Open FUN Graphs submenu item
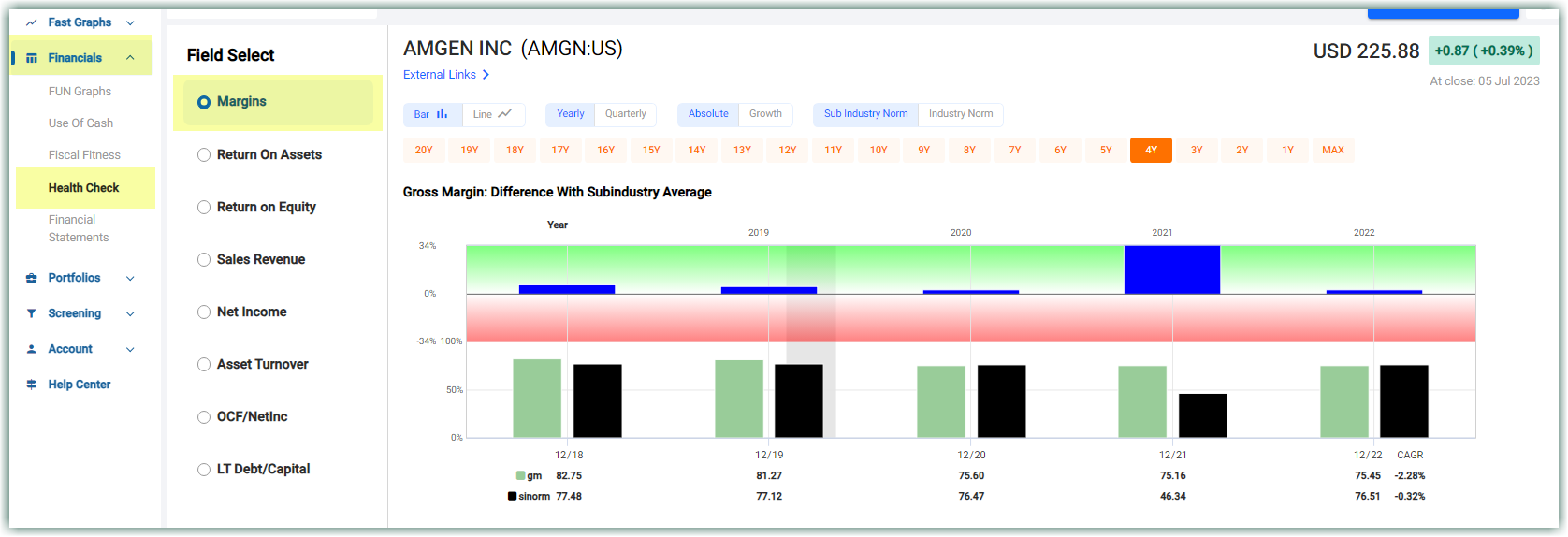 tap(80, 92)
